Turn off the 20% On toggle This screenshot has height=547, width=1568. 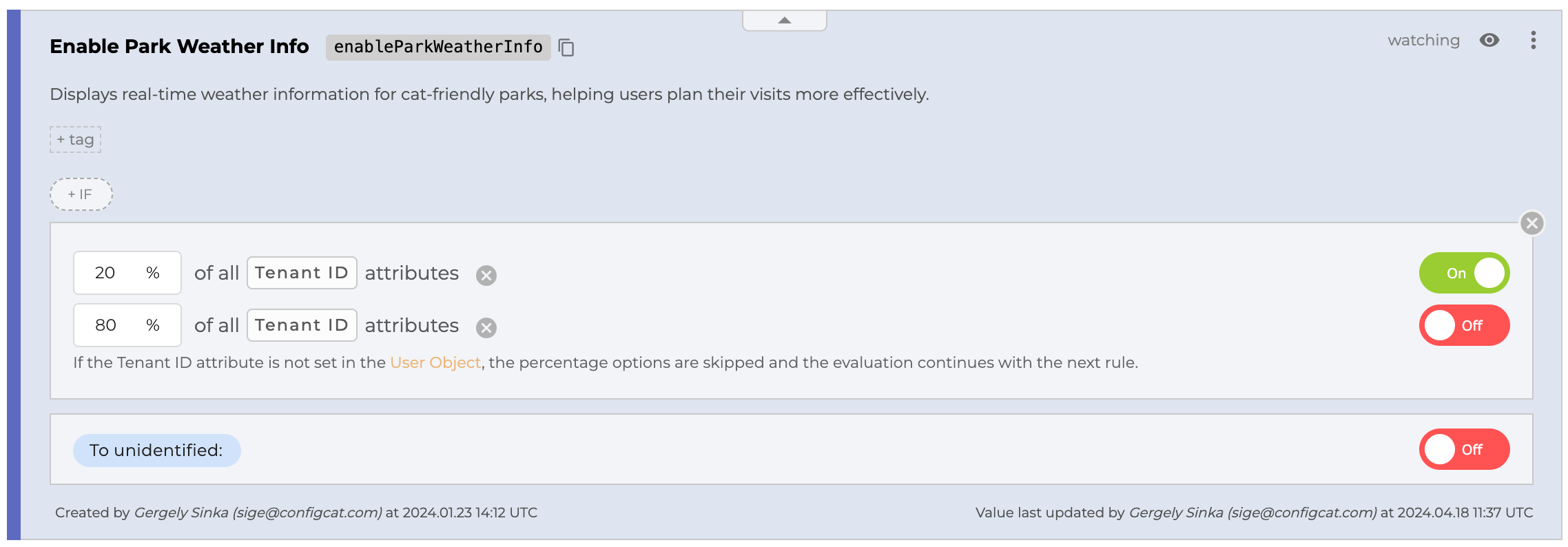(x=1464, y=273)
